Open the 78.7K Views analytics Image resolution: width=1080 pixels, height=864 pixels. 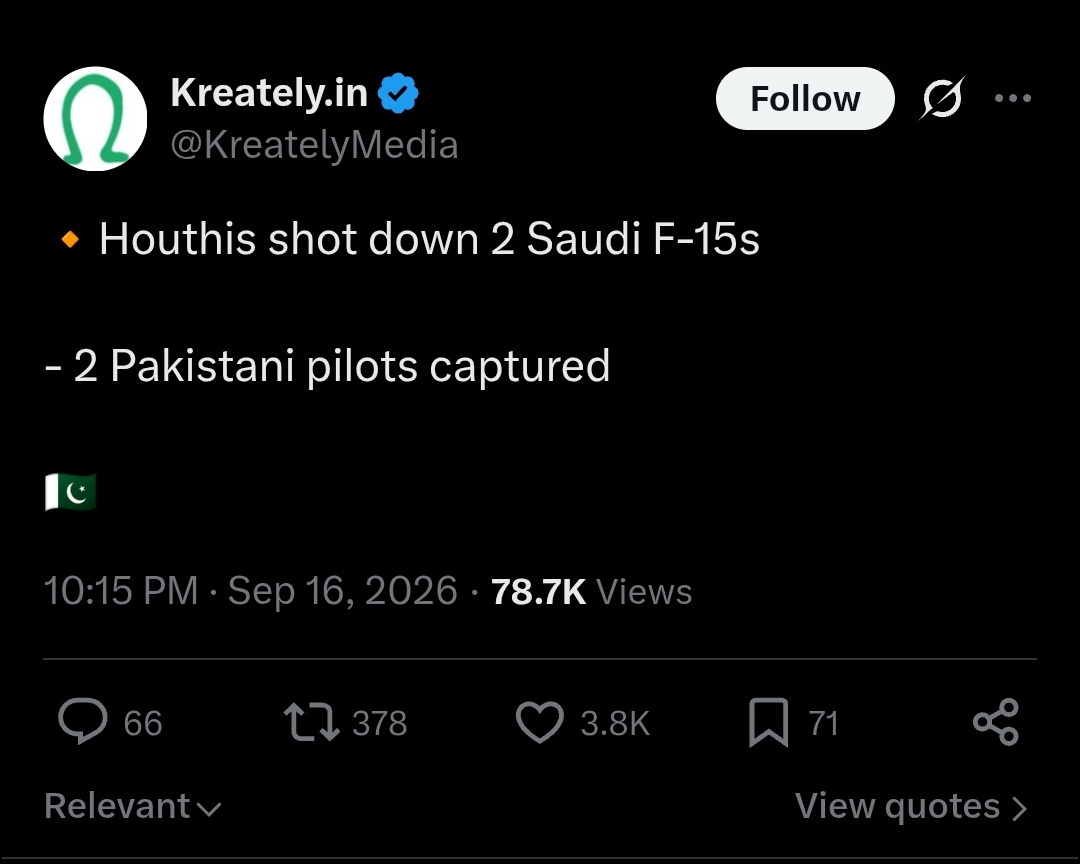[591, 591]
